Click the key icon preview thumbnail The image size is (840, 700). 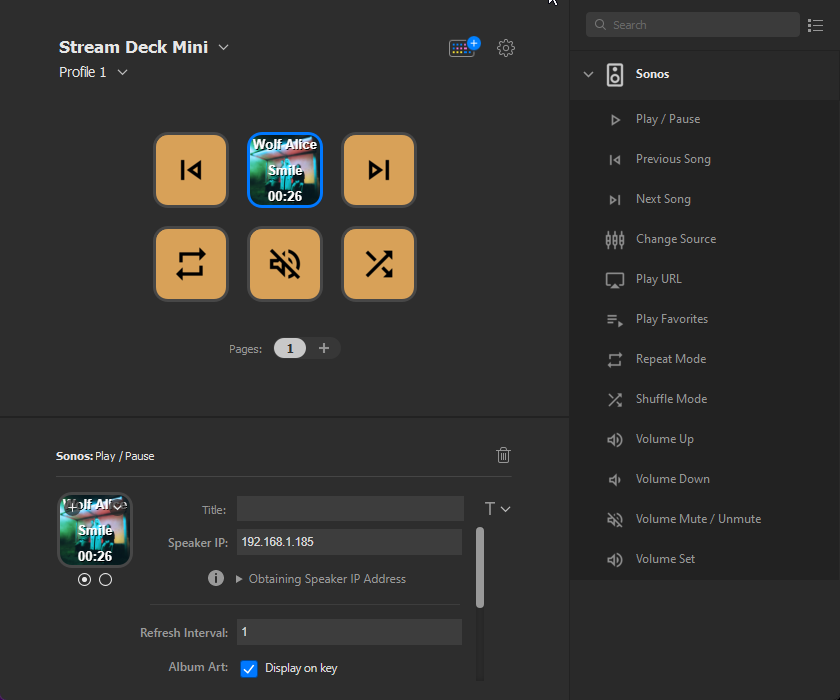pos(95,530)
